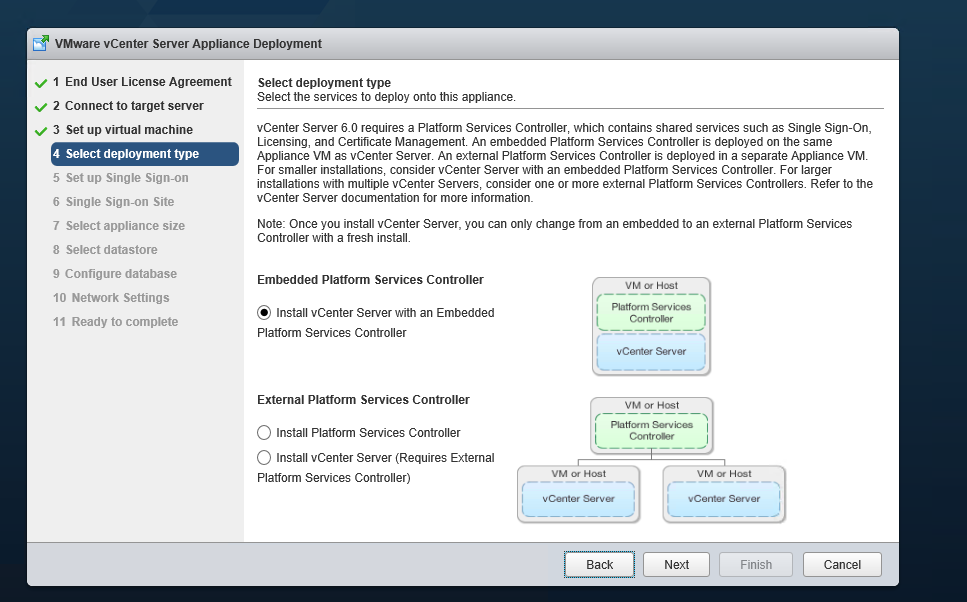Viewport: 967px width, 602px height.
Task: Go to step 1 End User License Agreement
Action: click(142, 81)
